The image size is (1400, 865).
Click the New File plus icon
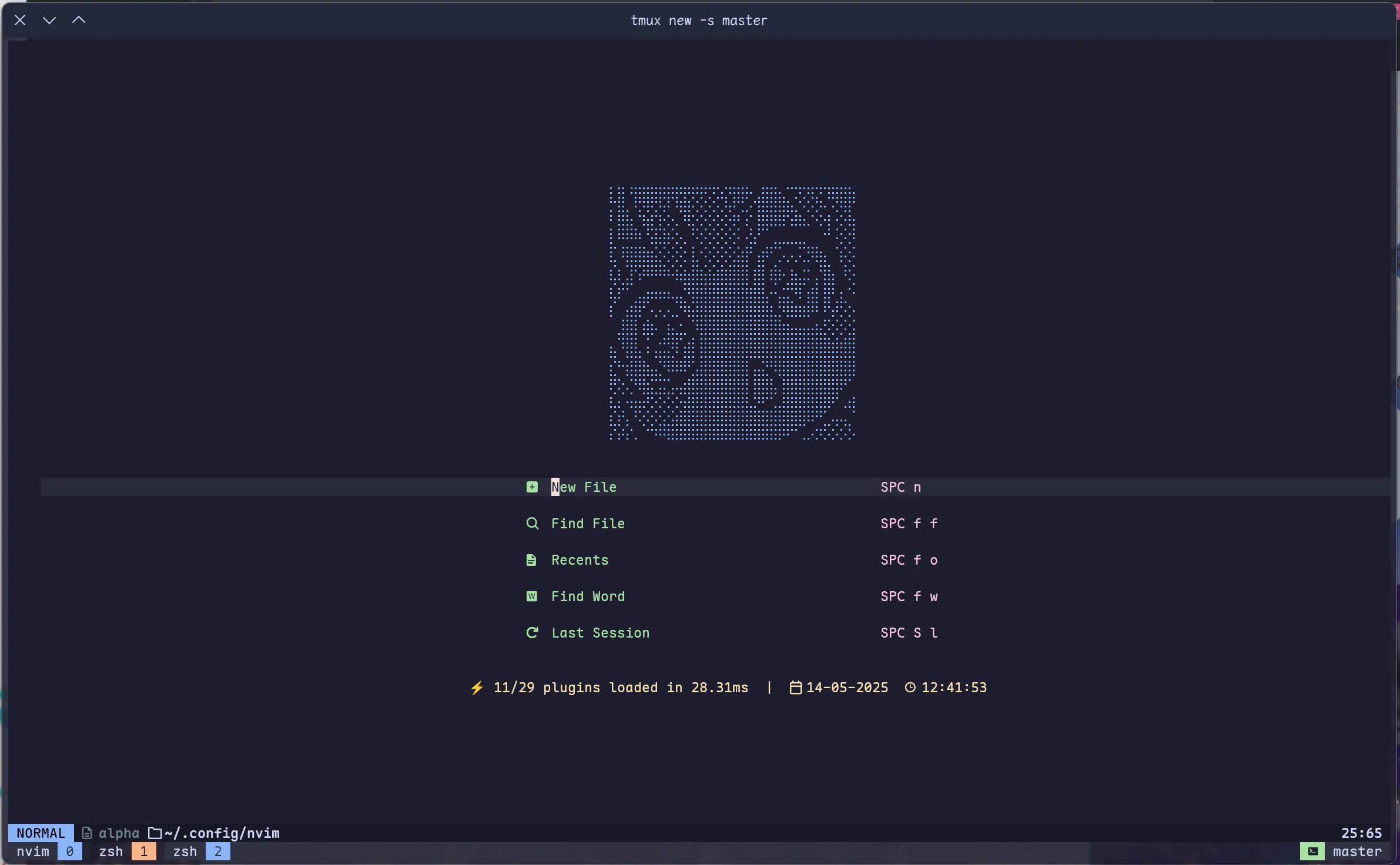[x=532, y=487]
